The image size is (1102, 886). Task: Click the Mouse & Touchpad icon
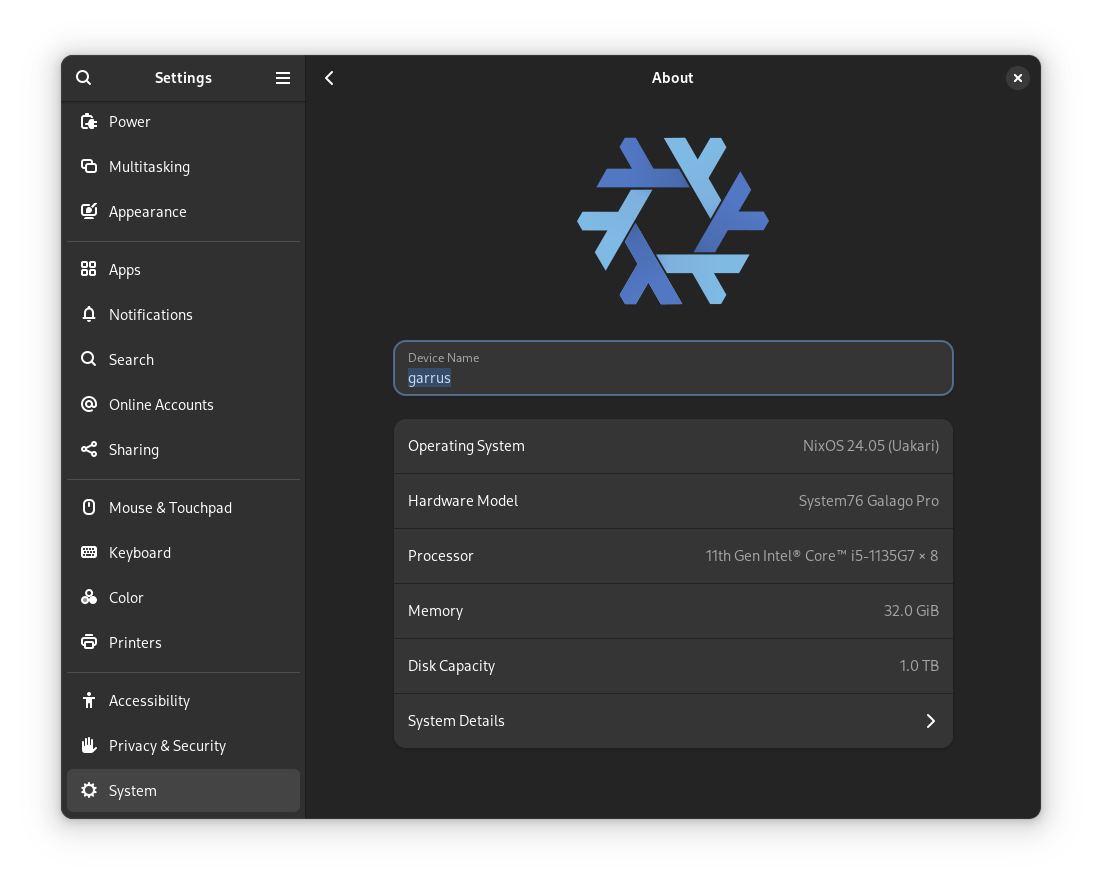click(x=89, y=507)
